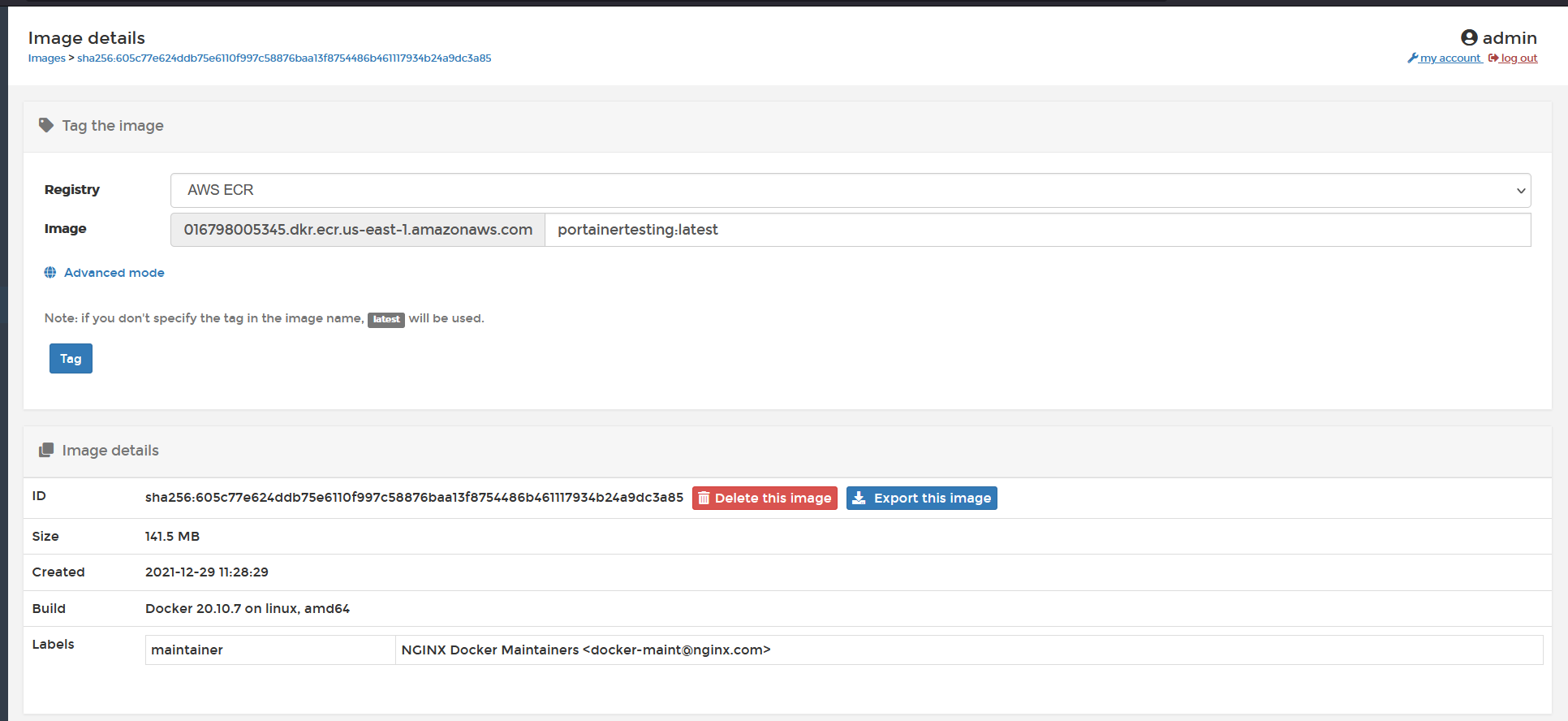This screenshot has width=1568, height=721.
Task: Click the Registry field label
Action: (x=72, y=190)
